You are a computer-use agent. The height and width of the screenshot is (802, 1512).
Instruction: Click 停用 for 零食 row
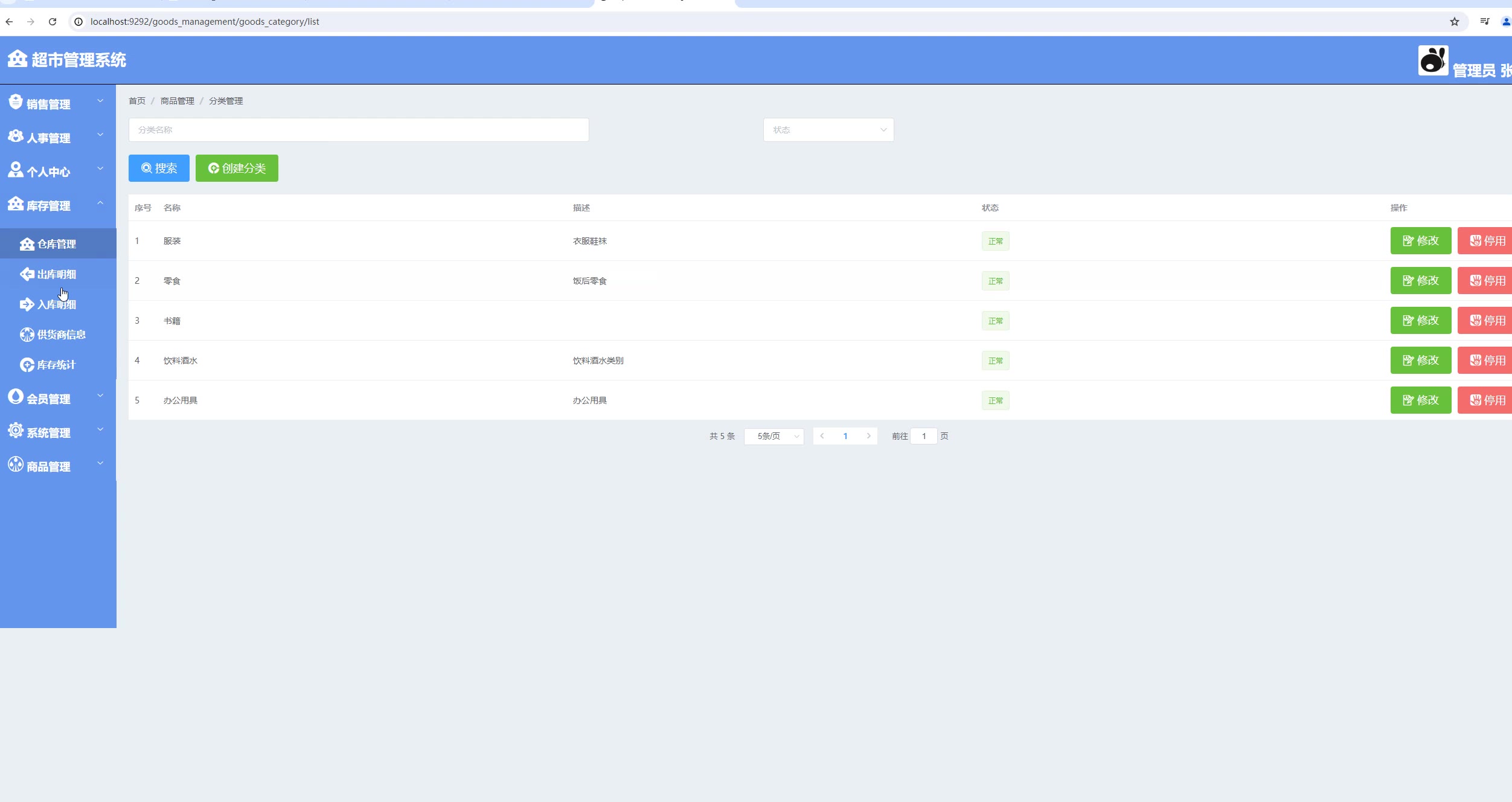(x=1485, y=281)
